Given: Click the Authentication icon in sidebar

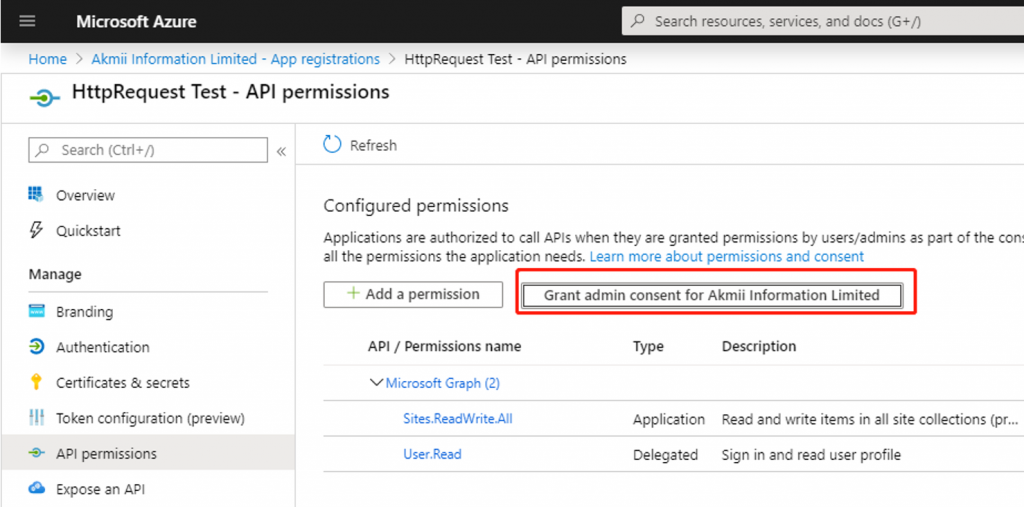Looking at the screenshot, I should (37, 346).
